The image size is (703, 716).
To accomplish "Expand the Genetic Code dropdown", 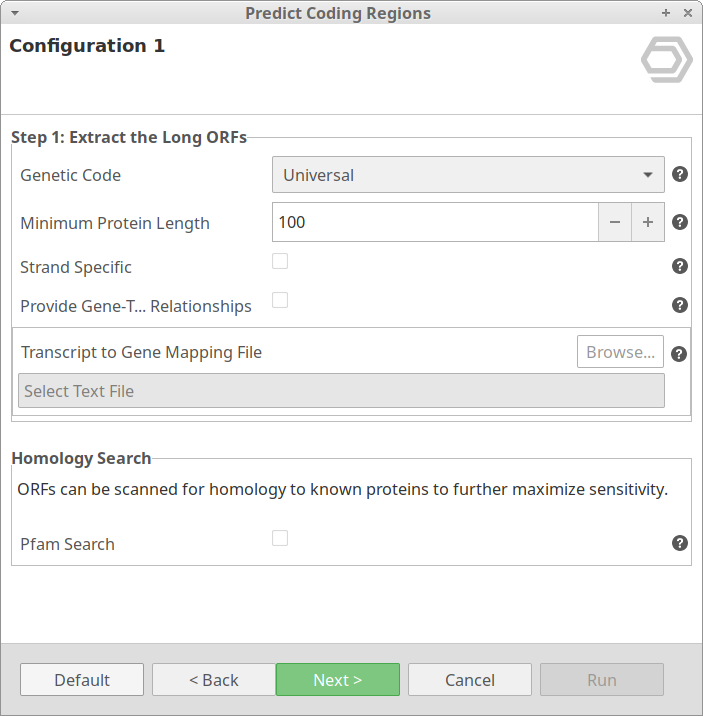I will point(468,175).
